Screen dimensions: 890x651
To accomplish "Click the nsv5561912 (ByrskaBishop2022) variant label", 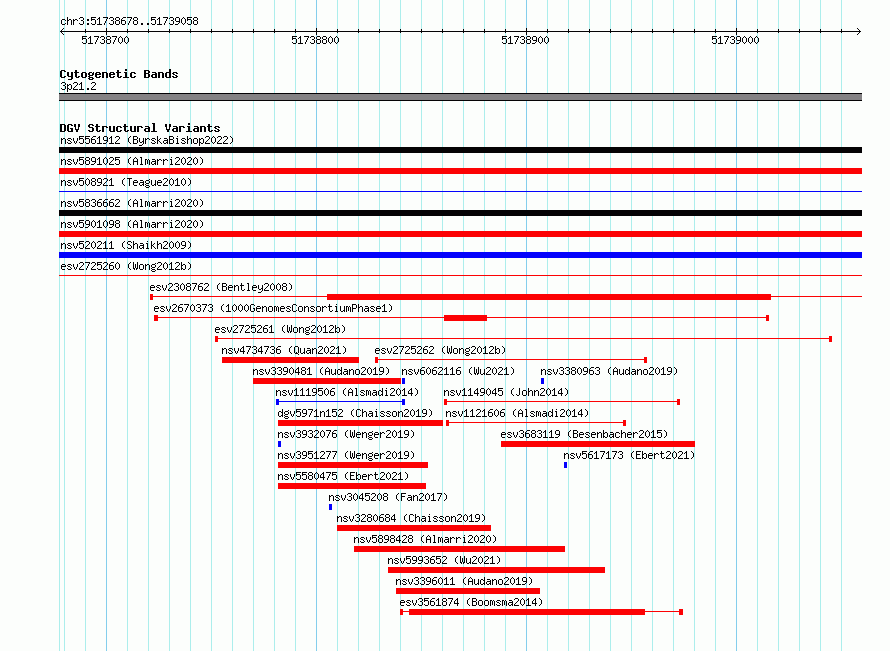I will 147,140.
